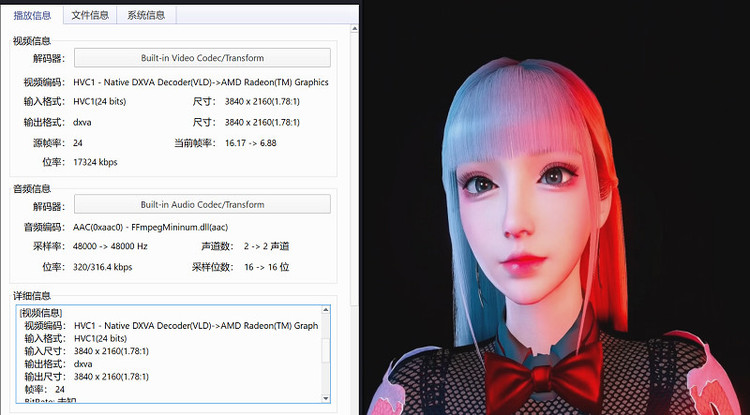Click the audio 位率 value 320/316.4 kbps
The image size is (750, 415).
tap(103, 267)
